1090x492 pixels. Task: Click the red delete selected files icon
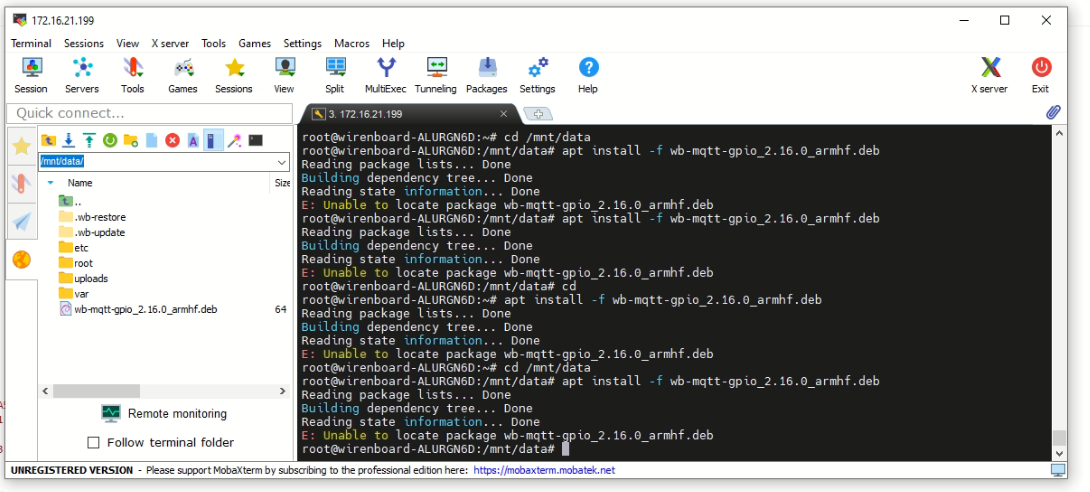point(172,140)
